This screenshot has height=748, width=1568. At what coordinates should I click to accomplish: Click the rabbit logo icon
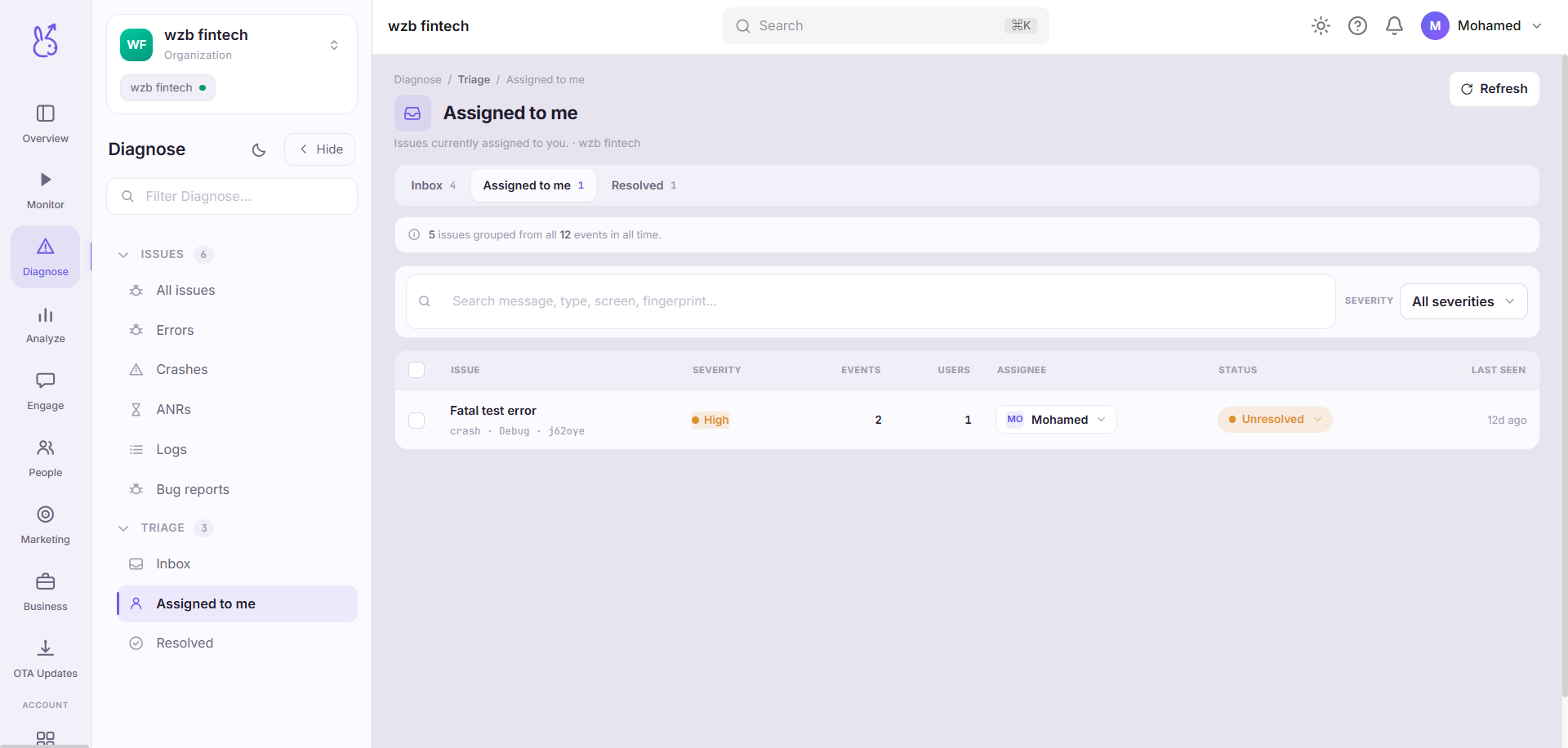click(x=46, y=41)
